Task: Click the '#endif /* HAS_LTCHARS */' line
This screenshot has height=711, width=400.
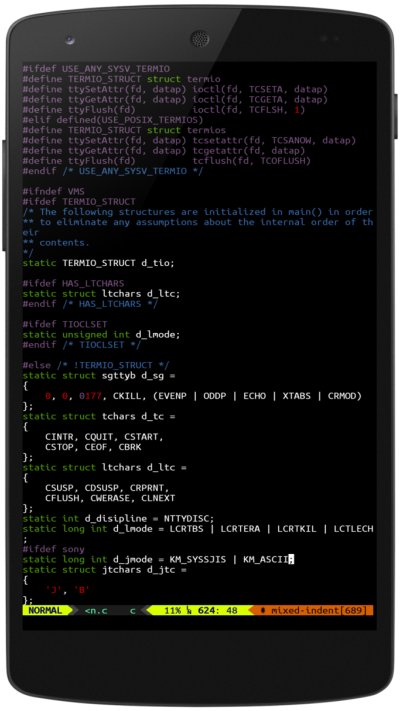Action: coord(90,304)
